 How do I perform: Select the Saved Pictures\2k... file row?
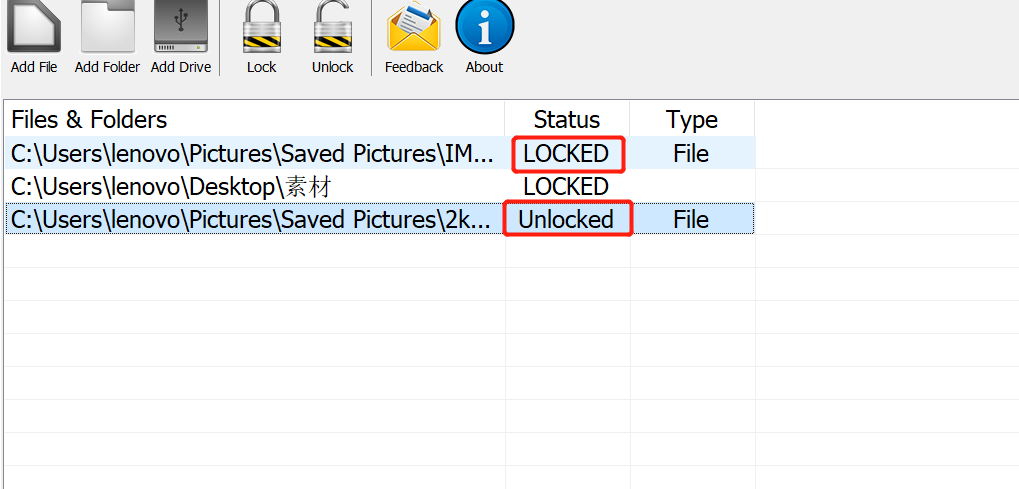pos(380,219)
